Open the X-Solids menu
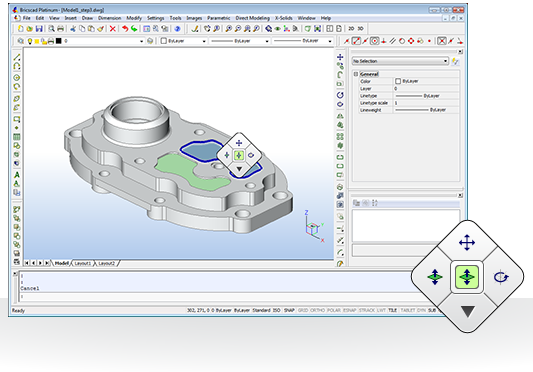Image resolution: width=533 pixels, height=372 pixels. [x=283, y=18]
